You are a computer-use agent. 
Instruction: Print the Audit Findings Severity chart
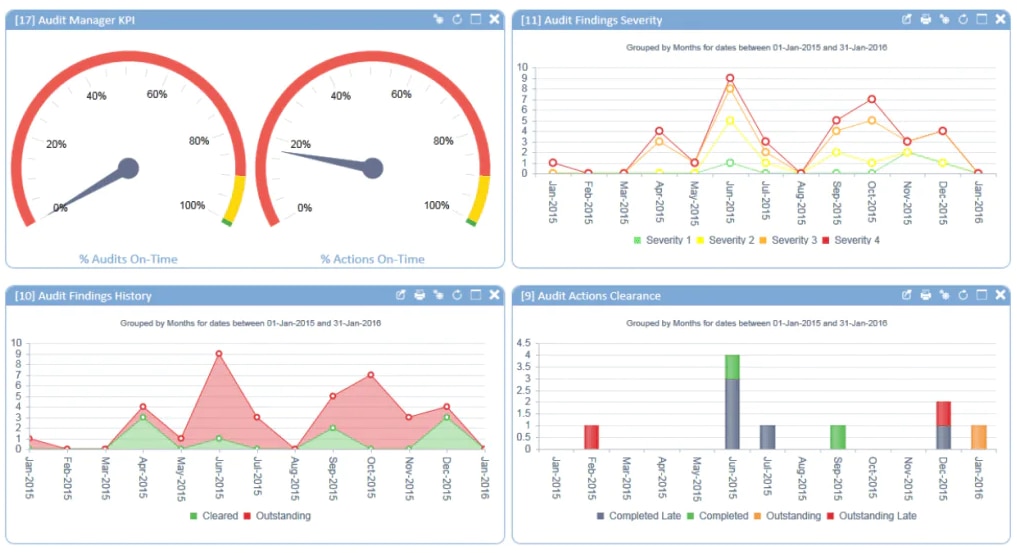click(926, 19)
